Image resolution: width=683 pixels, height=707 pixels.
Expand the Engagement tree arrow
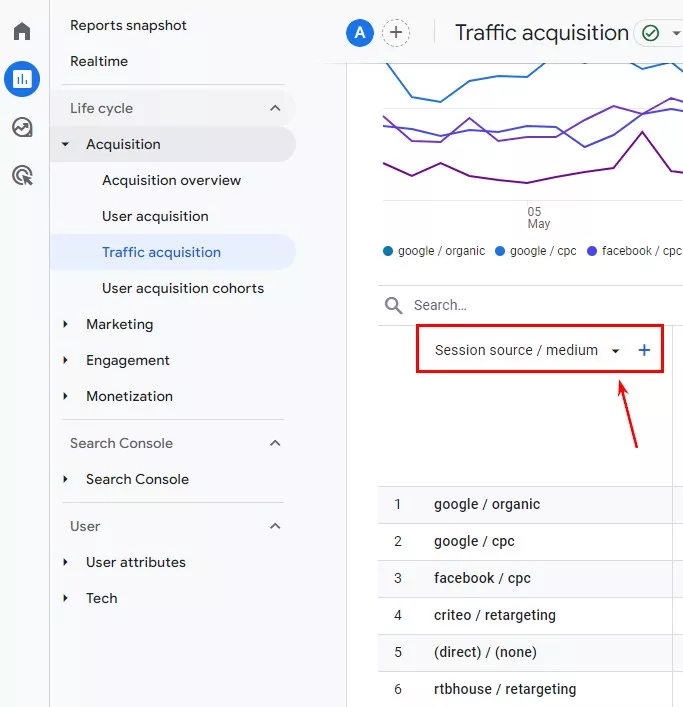(x=65, y=360)
